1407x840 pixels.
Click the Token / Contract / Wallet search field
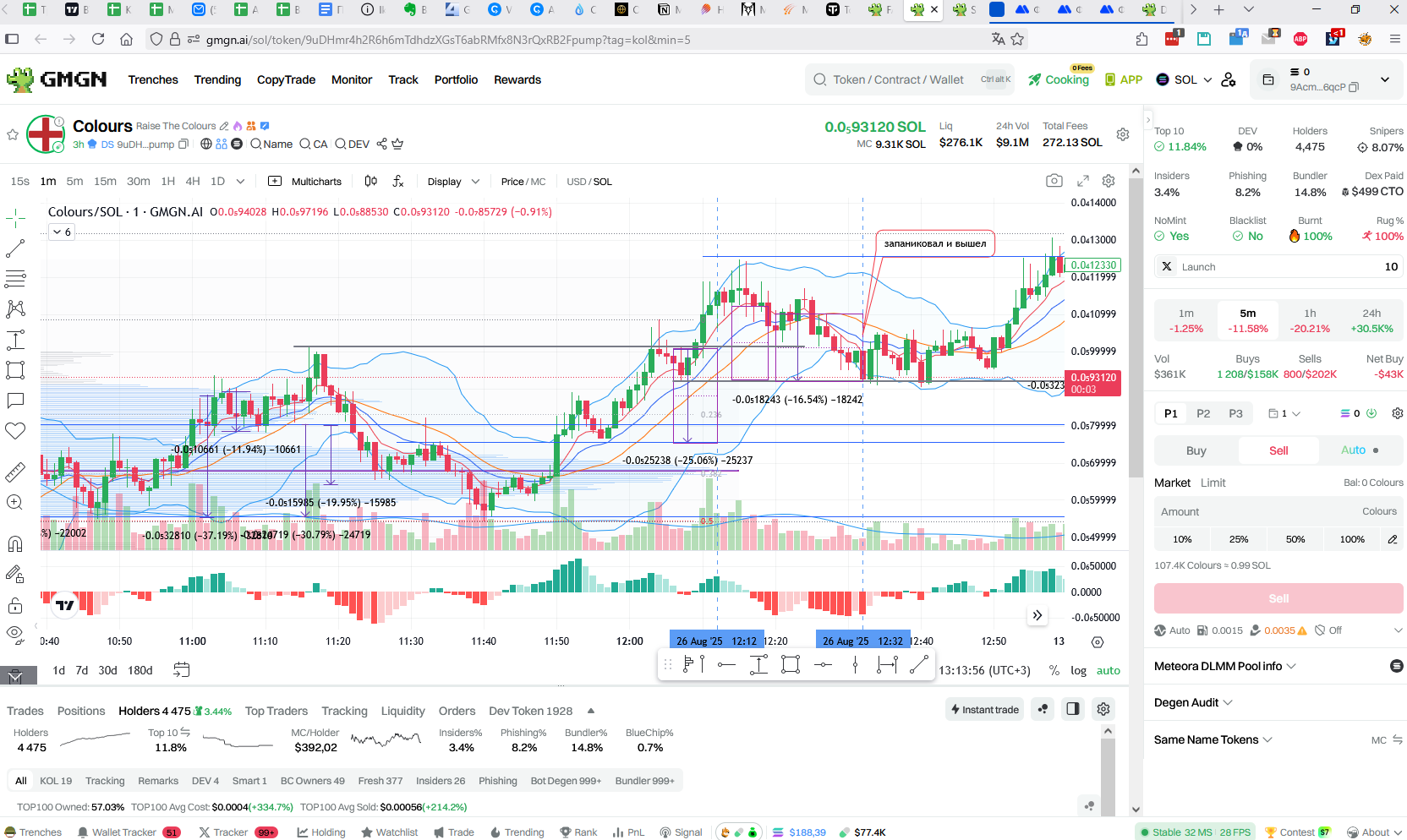point(910,79)
